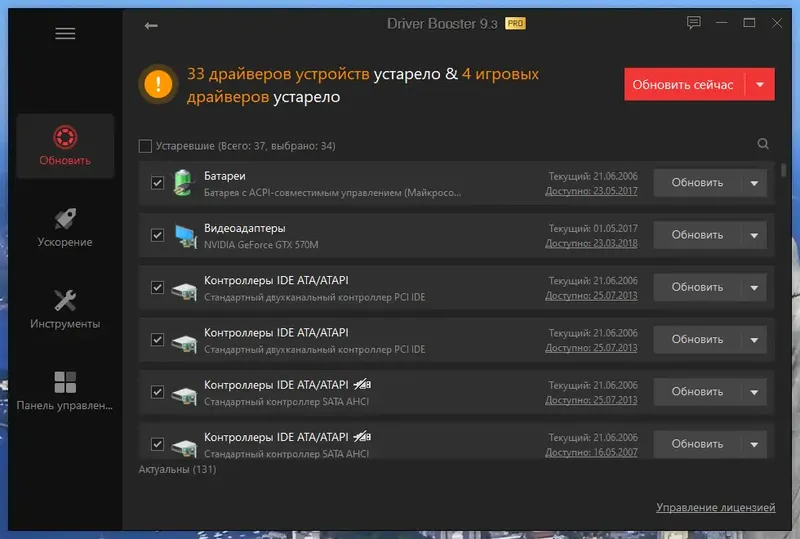
Task: Maximize the Driver Booster window
Action: coord(749,22)
